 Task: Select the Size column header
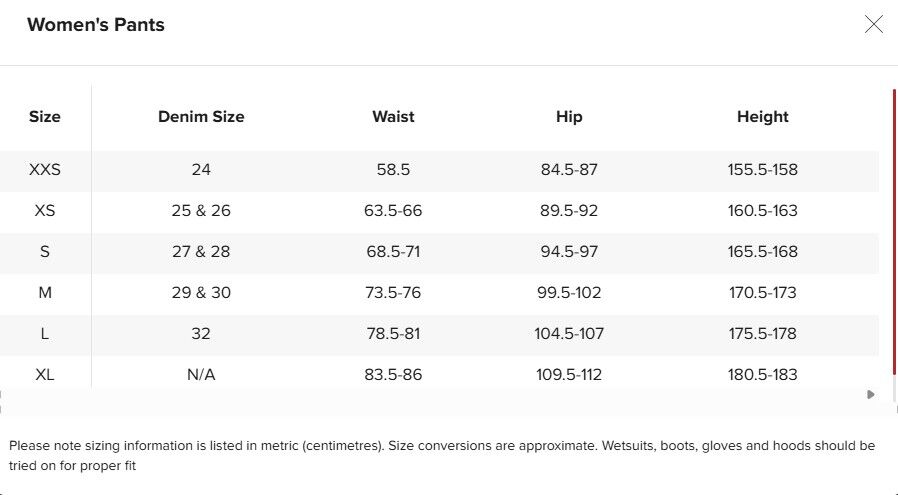tap(45, 116)
